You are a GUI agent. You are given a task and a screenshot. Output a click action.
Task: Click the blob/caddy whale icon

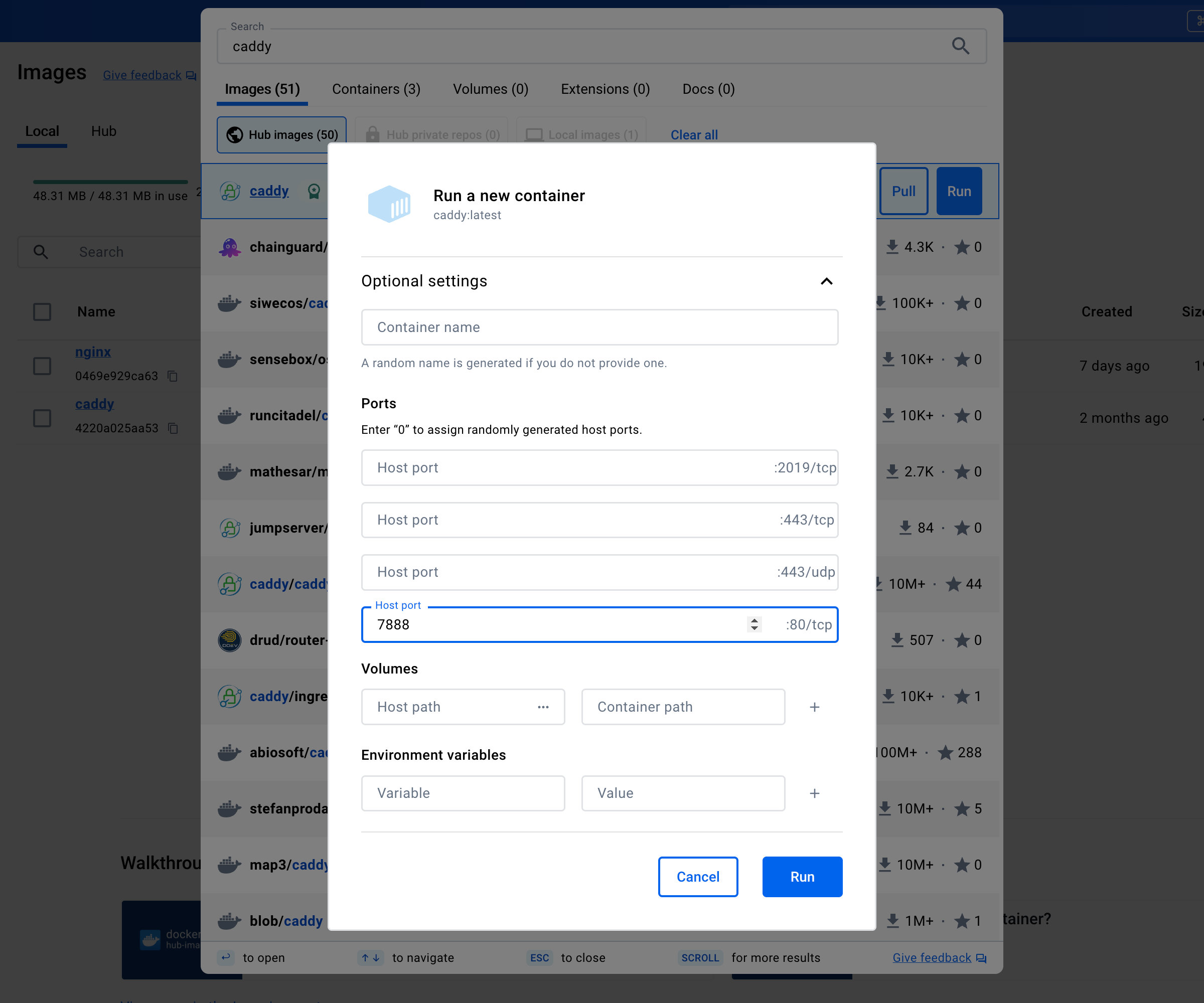point(229,921)
